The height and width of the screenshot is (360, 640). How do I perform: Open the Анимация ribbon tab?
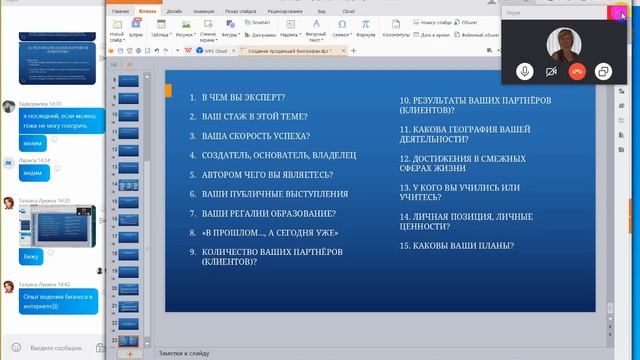pos(203,11)
